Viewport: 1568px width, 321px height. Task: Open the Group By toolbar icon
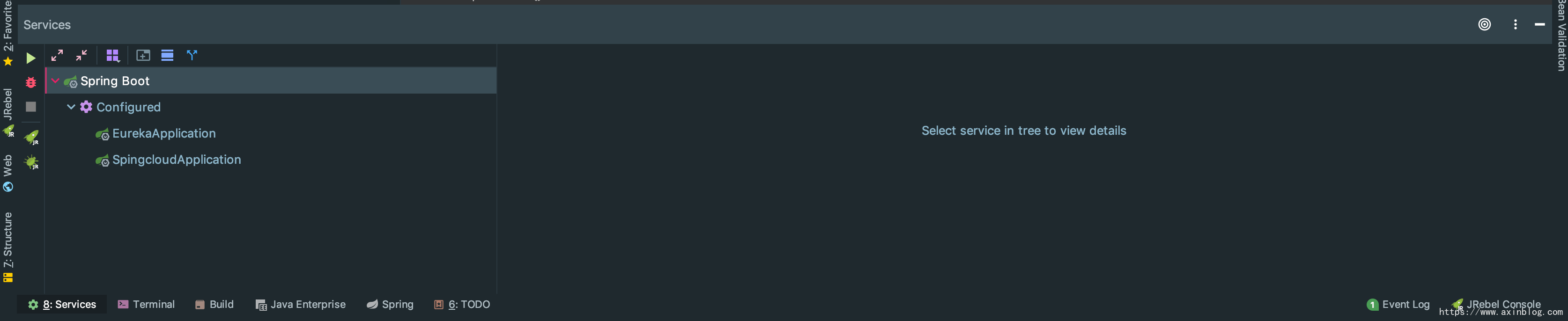(x=112, y=55)
